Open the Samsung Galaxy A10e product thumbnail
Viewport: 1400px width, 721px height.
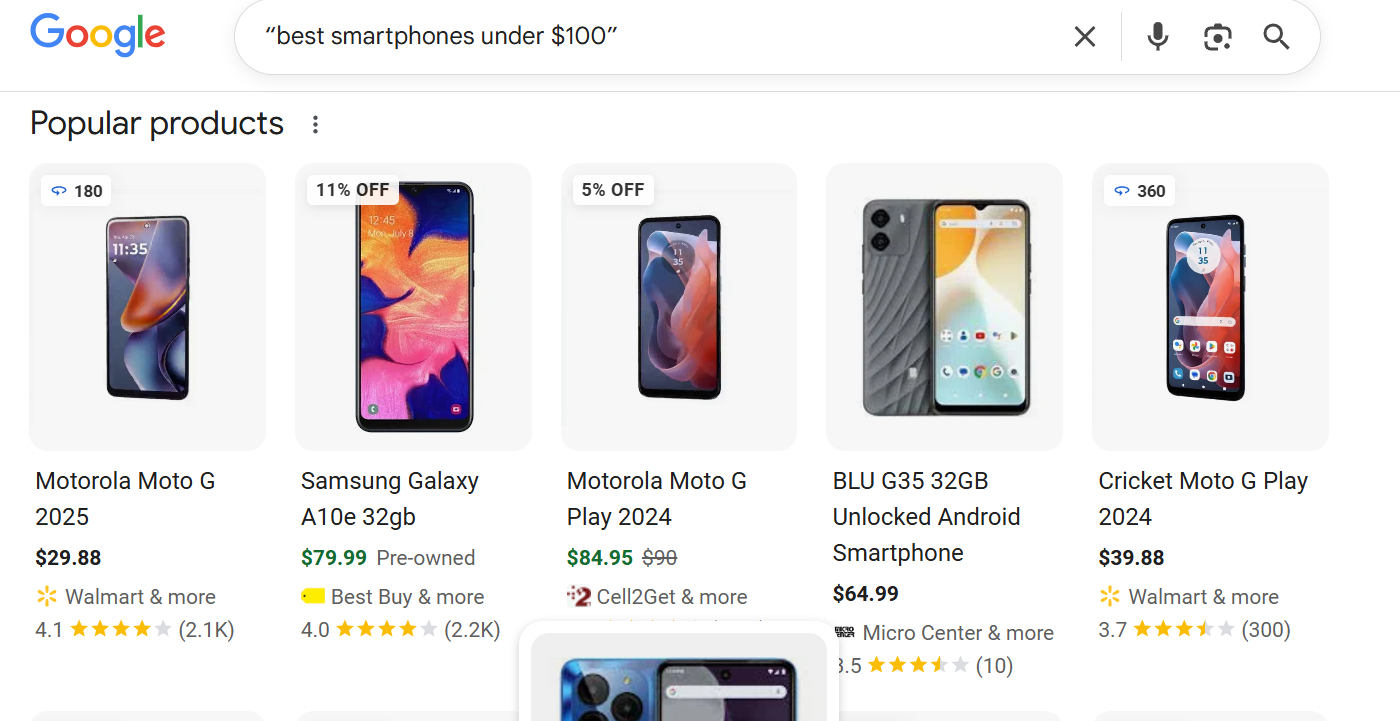(x=413, y=306)
